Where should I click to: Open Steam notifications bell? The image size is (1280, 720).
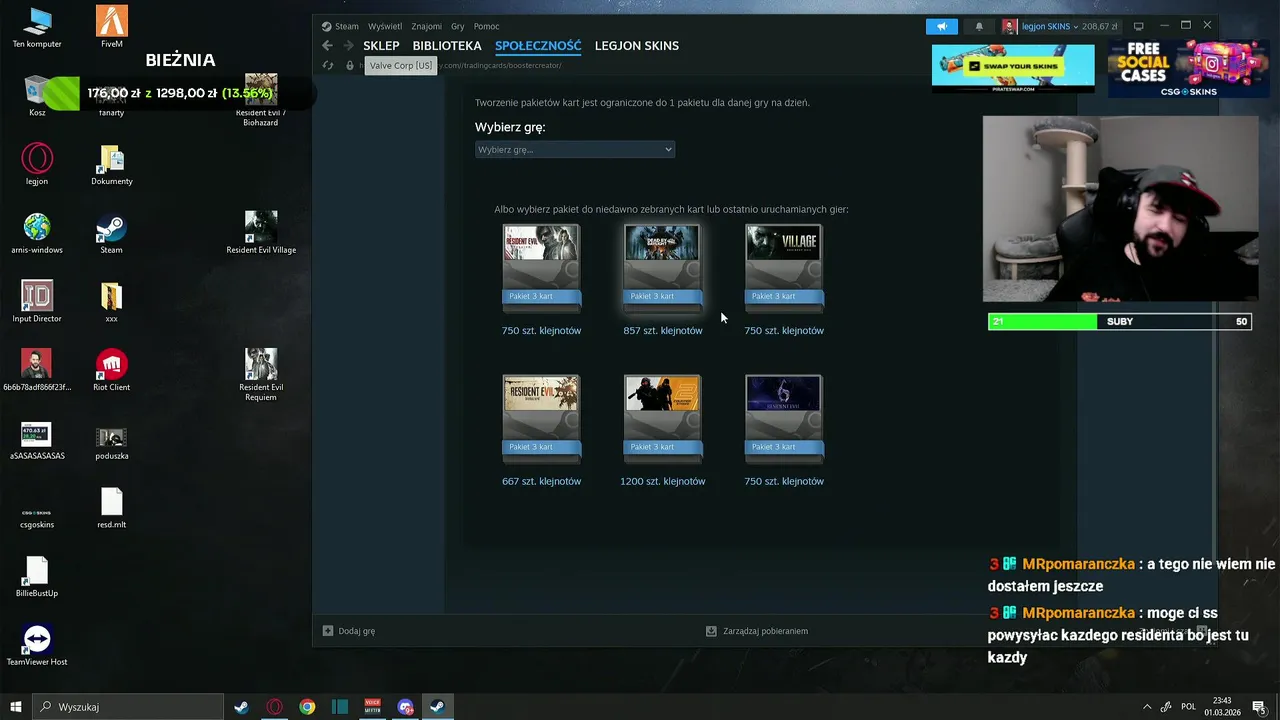(x=979, y=26)
